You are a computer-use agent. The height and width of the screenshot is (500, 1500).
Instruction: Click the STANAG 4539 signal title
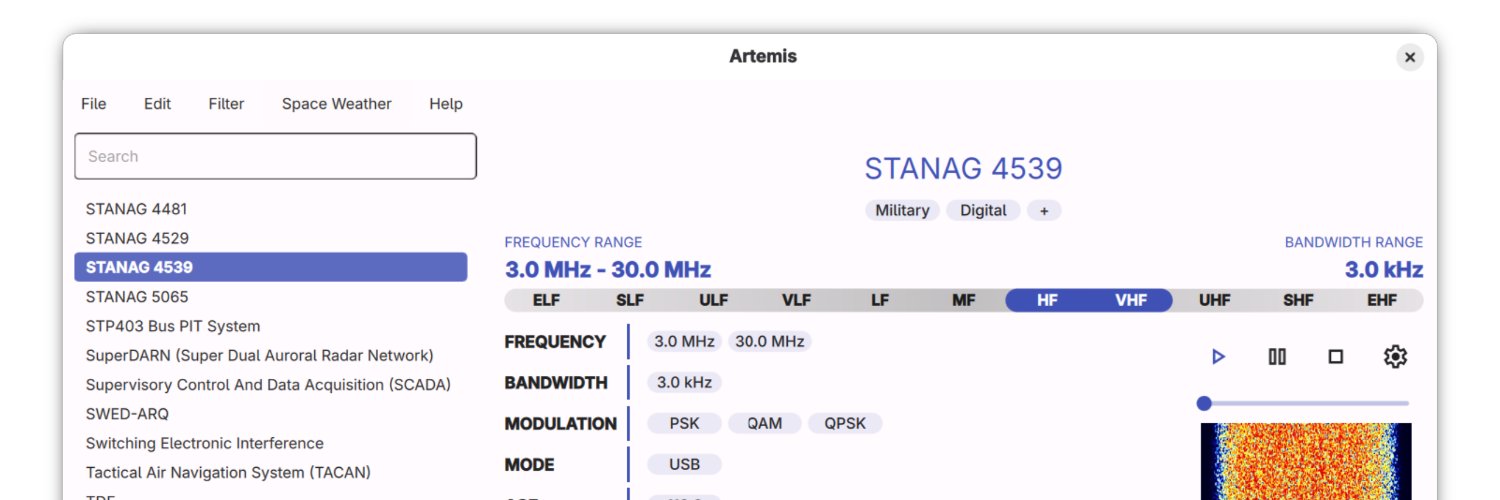(x=963, y=168)
